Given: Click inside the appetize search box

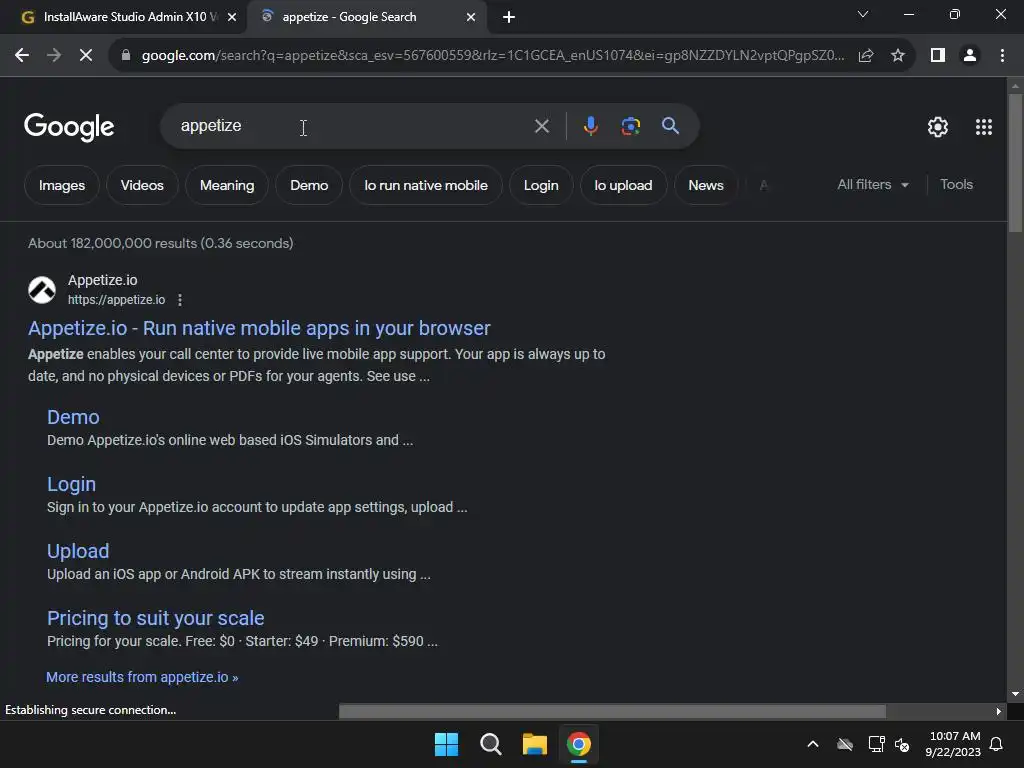Looking at the screenshot, I should [353, 126].
